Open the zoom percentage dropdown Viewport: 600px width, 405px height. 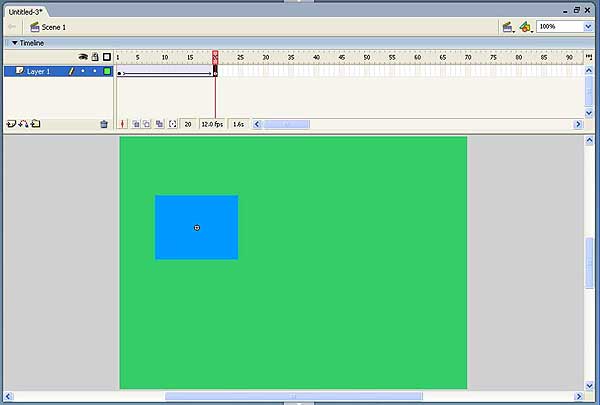coord(587,26)
